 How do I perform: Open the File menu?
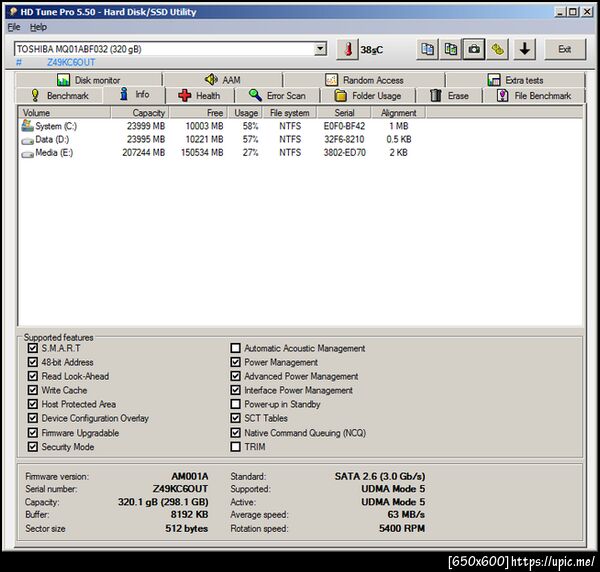(14, 27)
